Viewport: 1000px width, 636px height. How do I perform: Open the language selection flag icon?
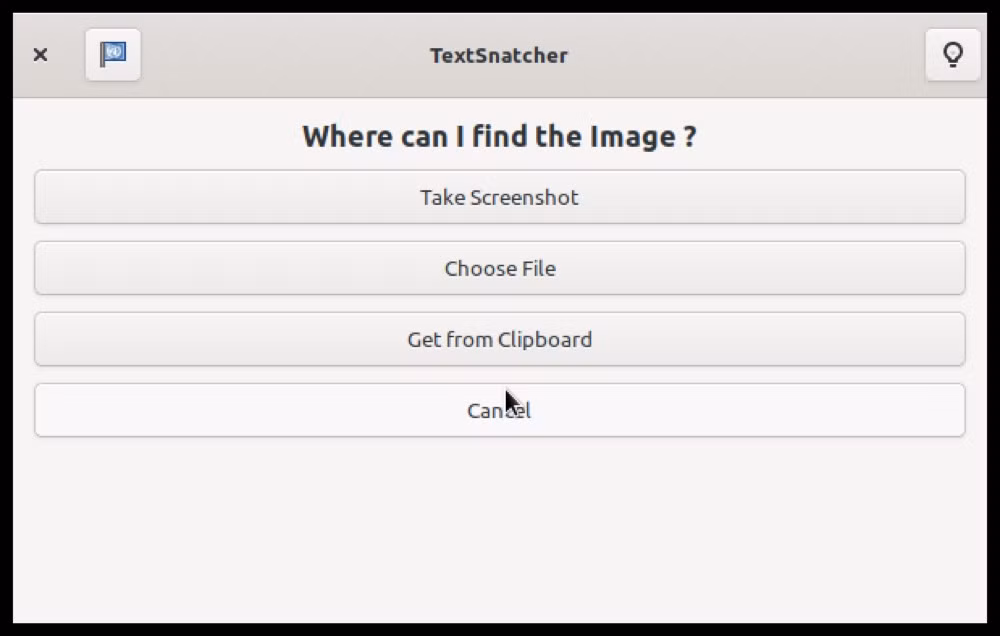coord(113,55)
